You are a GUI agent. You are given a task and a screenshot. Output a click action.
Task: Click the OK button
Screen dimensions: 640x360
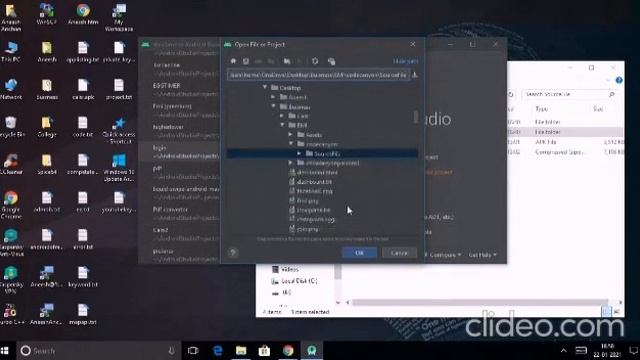(359, 253)
